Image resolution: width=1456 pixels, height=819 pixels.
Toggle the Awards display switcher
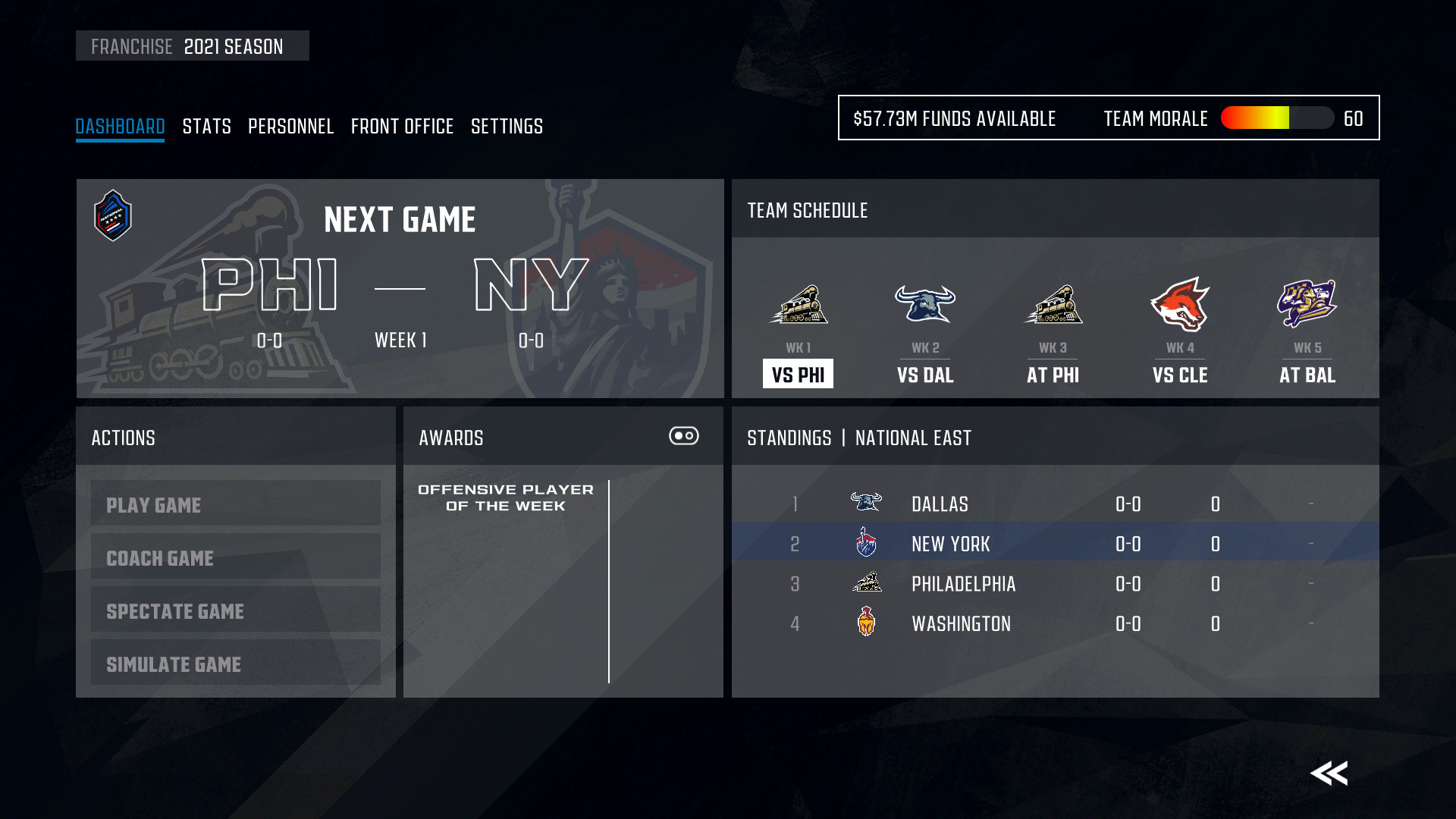(x=684, y=435)
